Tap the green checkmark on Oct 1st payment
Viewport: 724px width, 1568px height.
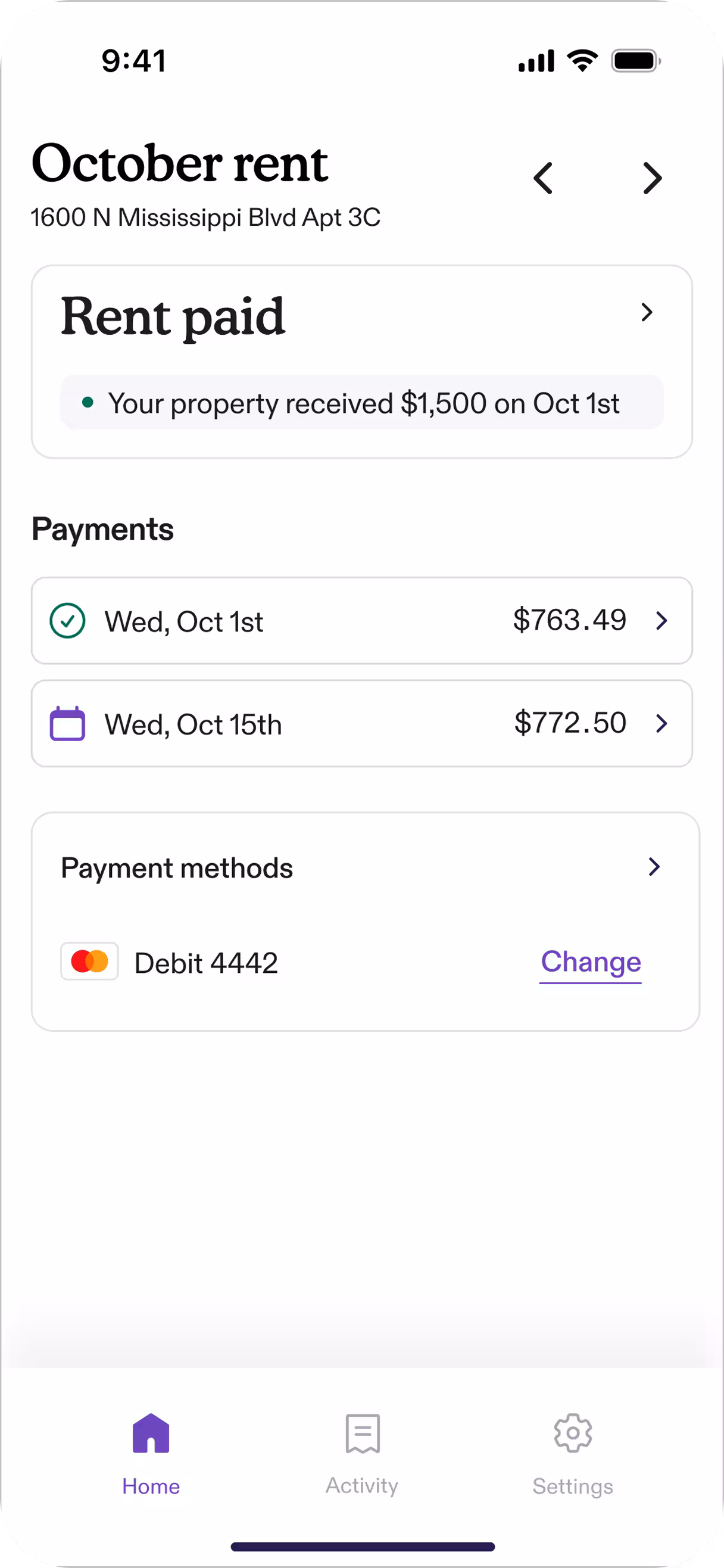point(67,620)
